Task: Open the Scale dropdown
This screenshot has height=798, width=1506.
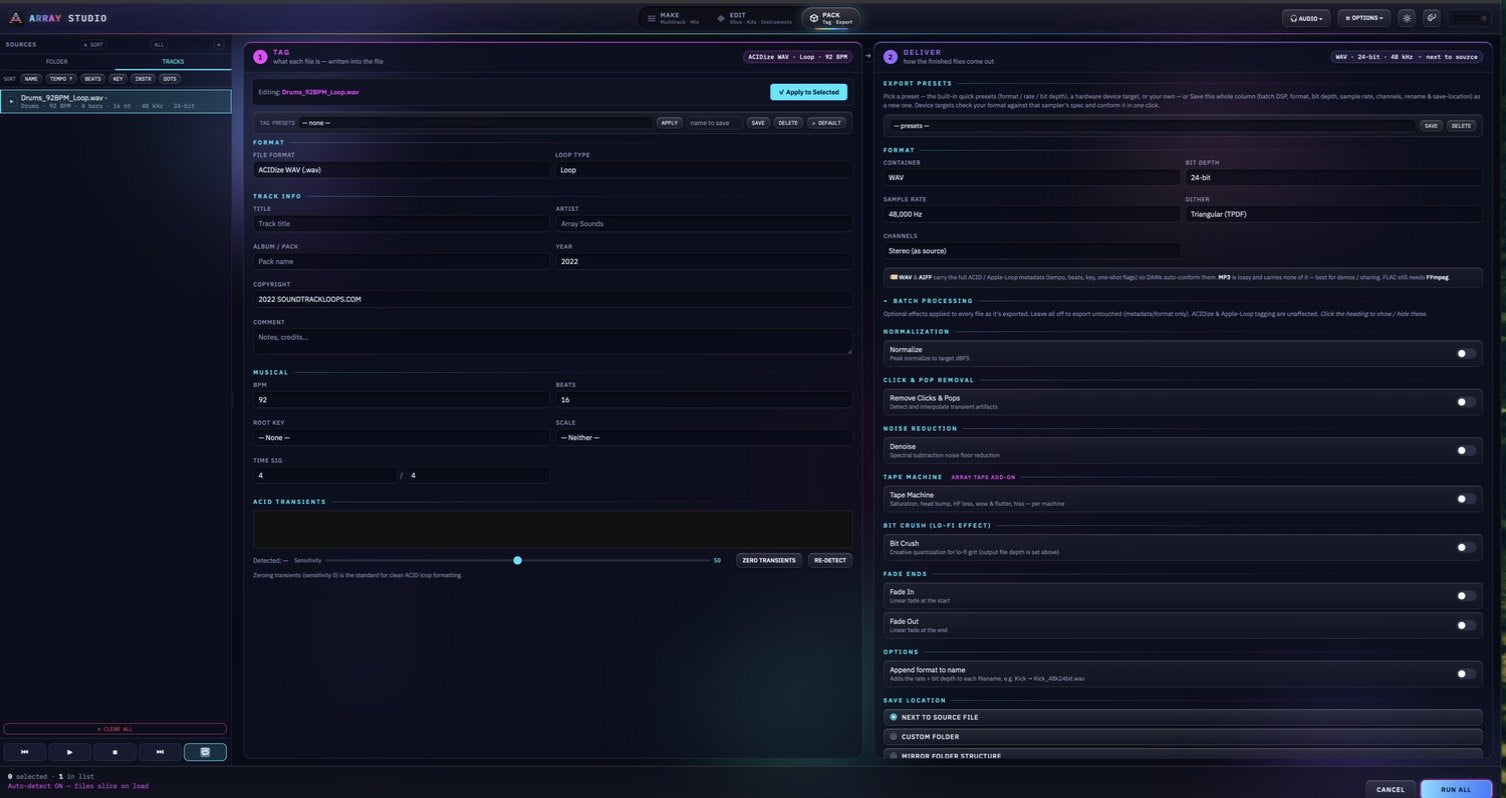Action: click(704, 438)
